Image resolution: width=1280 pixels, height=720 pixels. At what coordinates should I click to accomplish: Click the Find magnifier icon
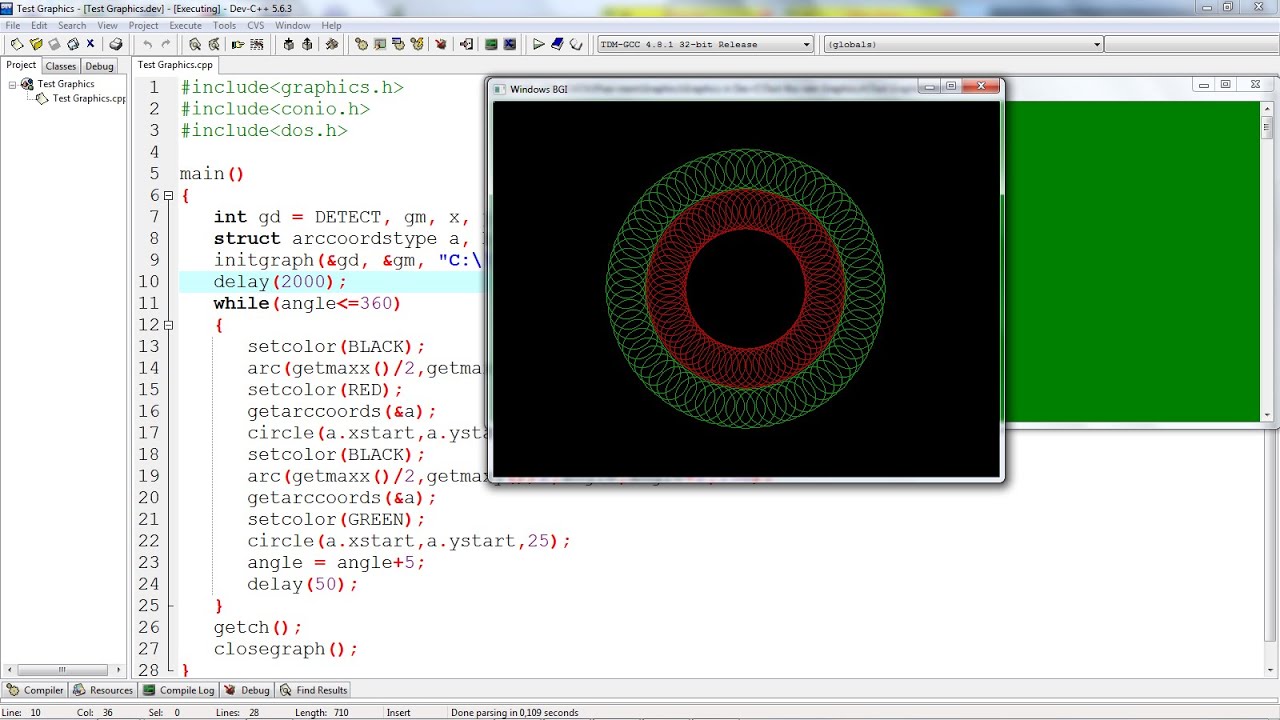[195, 44]
